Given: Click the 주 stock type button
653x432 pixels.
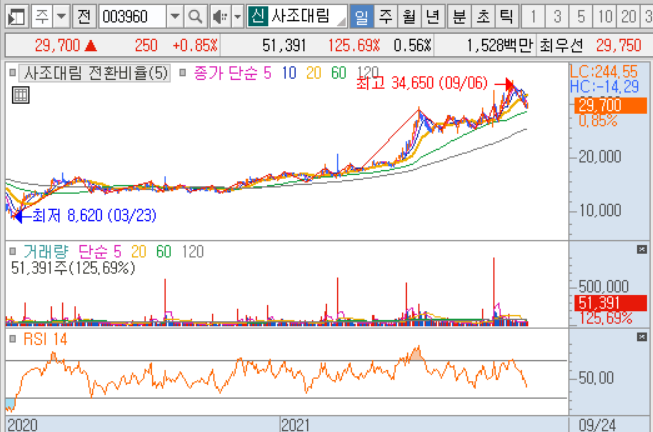Looking at the screenshot, I should [42, 17].
